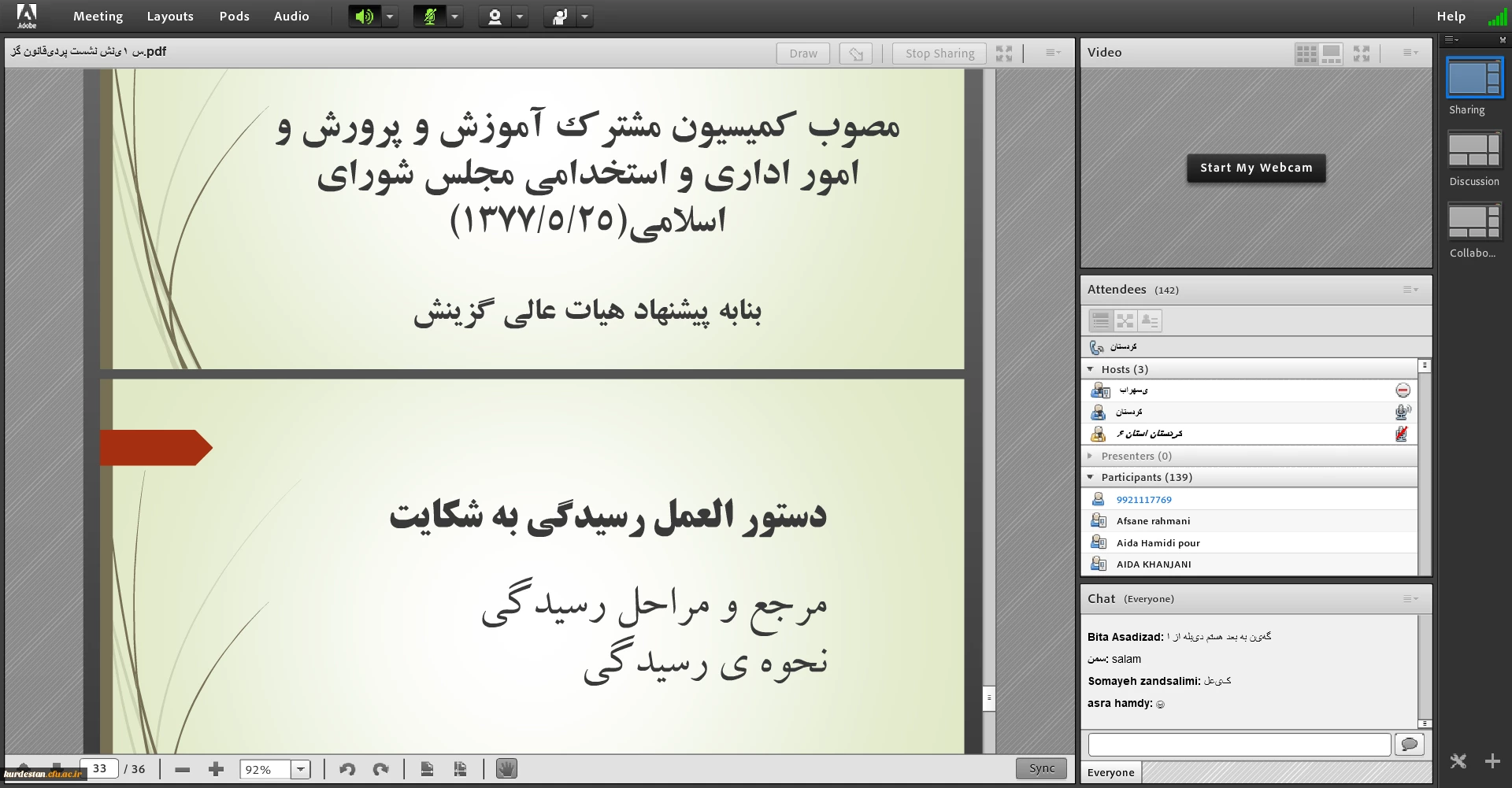Click the webcam icon in top bar
Screen dimensions: 1512x788
[495, 17]
